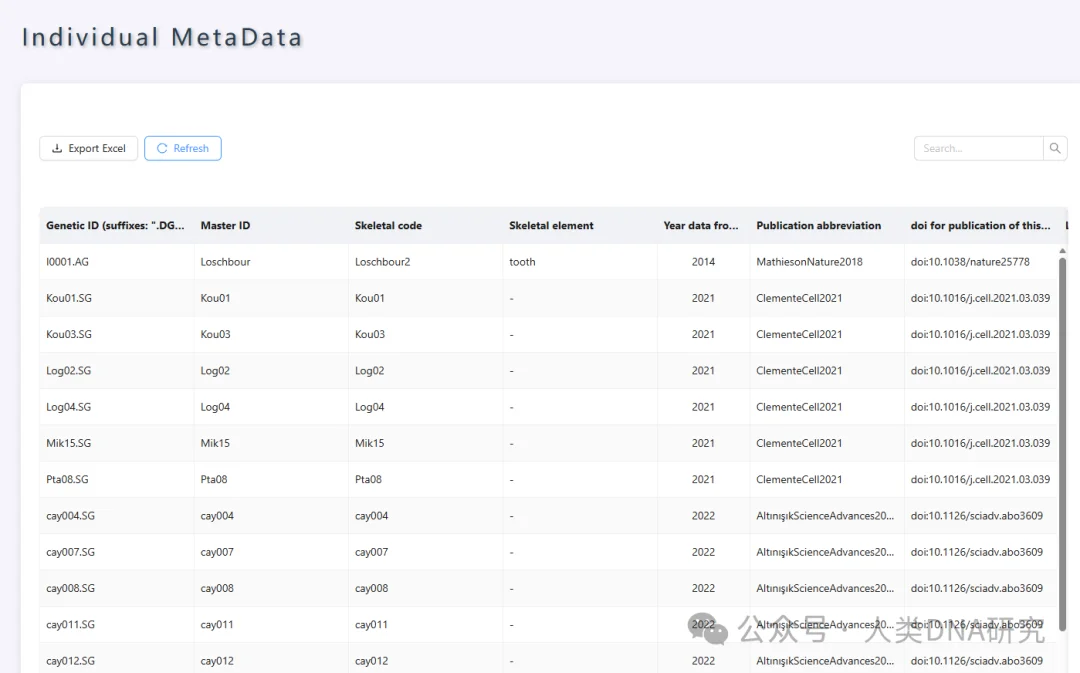Focus the Search input field
Viewport: 1080px width, 673px height.
[978, 148]
